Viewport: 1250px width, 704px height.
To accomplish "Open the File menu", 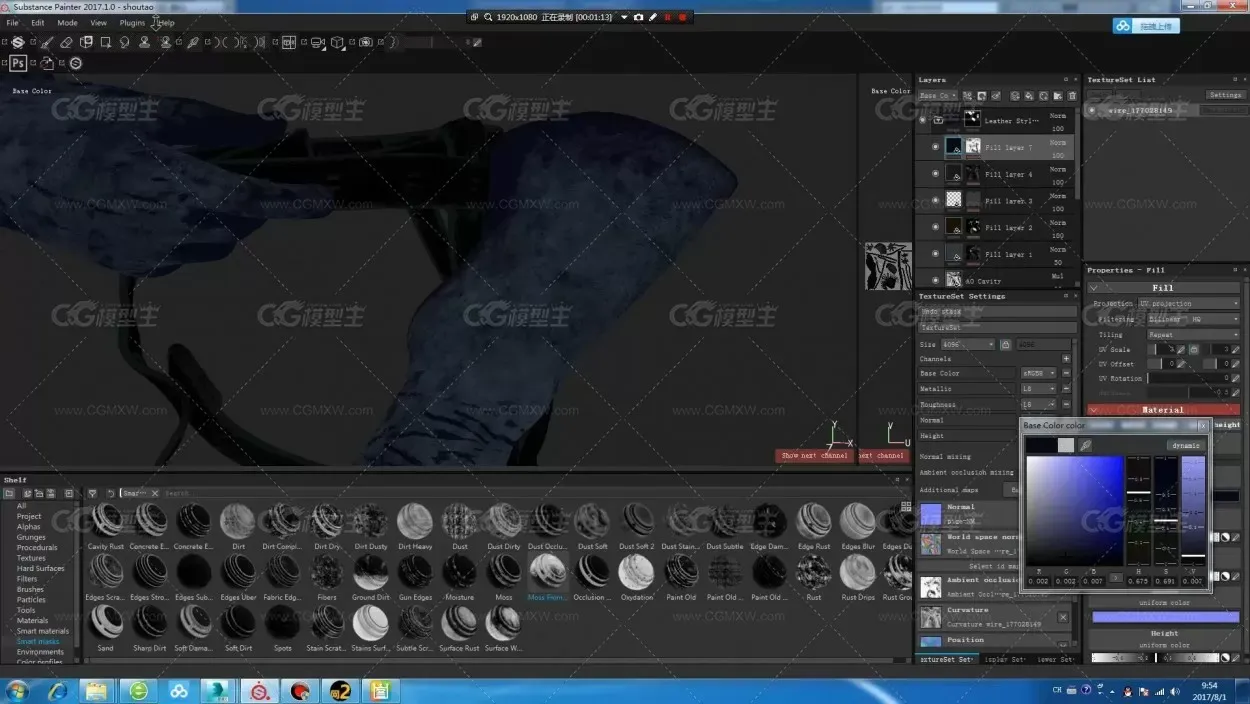I will click(x=12, y=22).
